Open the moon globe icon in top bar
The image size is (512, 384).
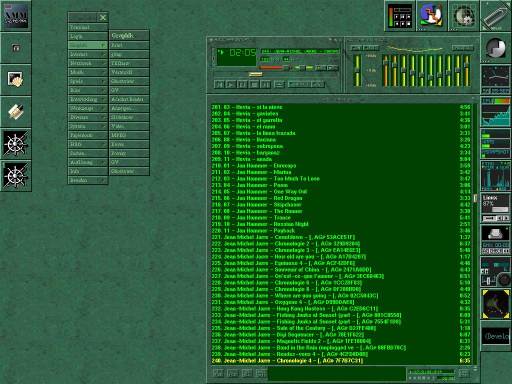pos(464,16)
